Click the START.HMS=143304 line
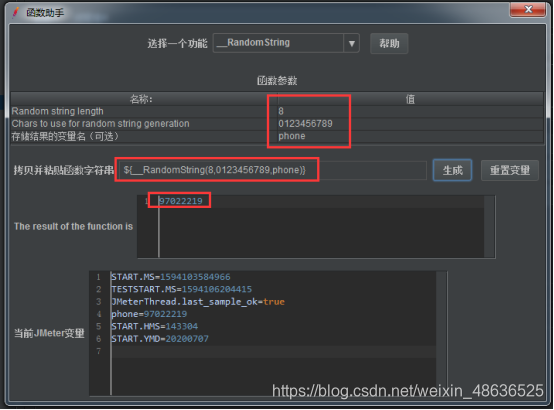 [155, 326]
